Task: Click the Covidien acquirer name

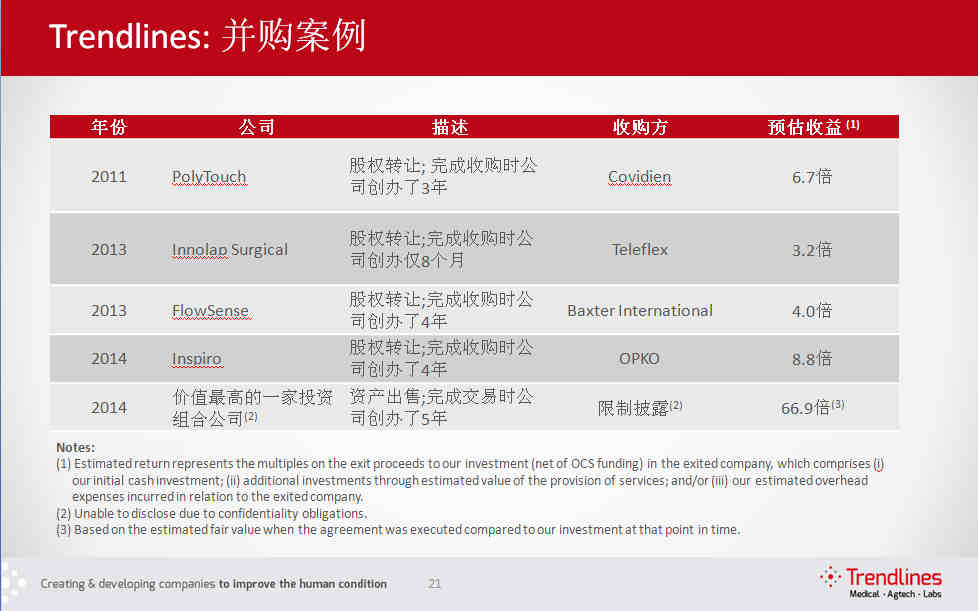Action: click(639, 177)
